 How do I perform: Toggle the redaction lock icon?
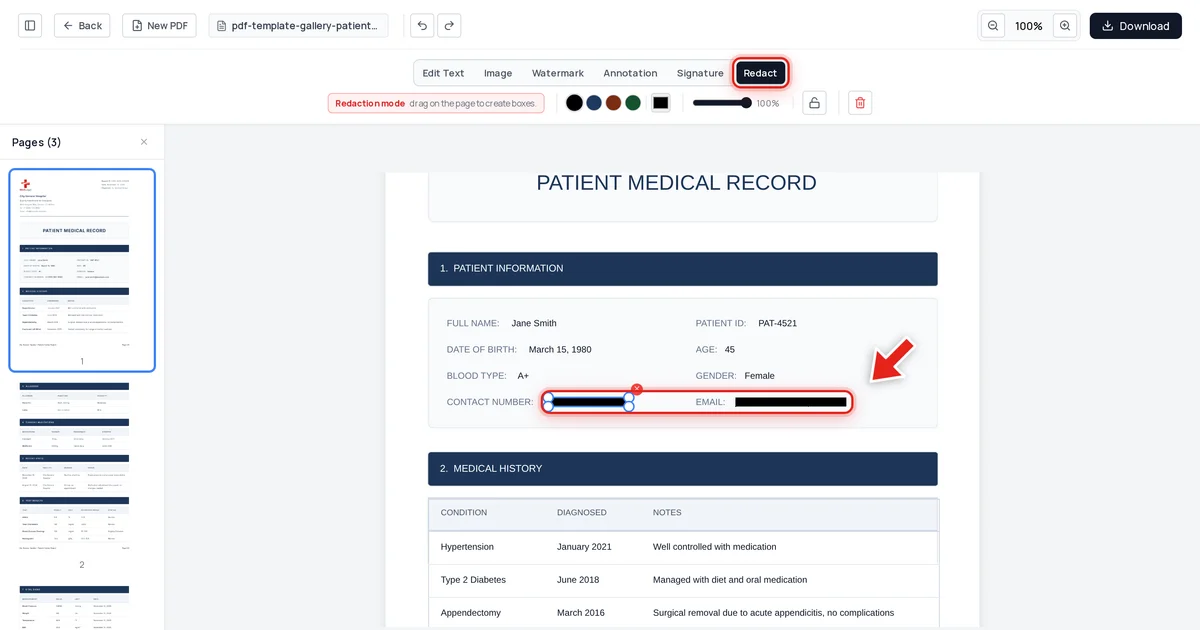point(814,103)
